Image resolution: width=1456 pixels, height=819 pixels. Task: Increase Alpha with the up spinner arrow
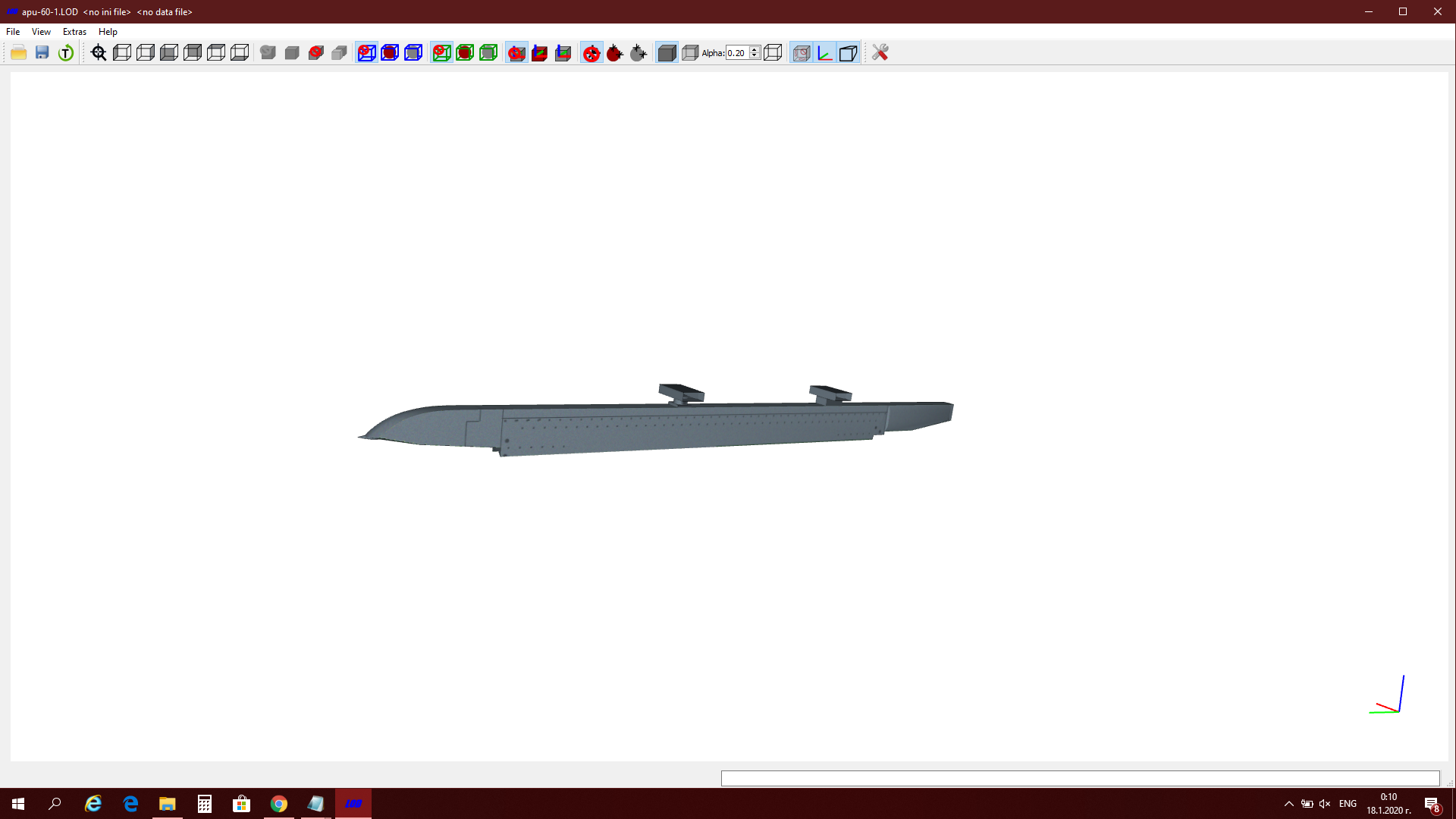[755, 49]
